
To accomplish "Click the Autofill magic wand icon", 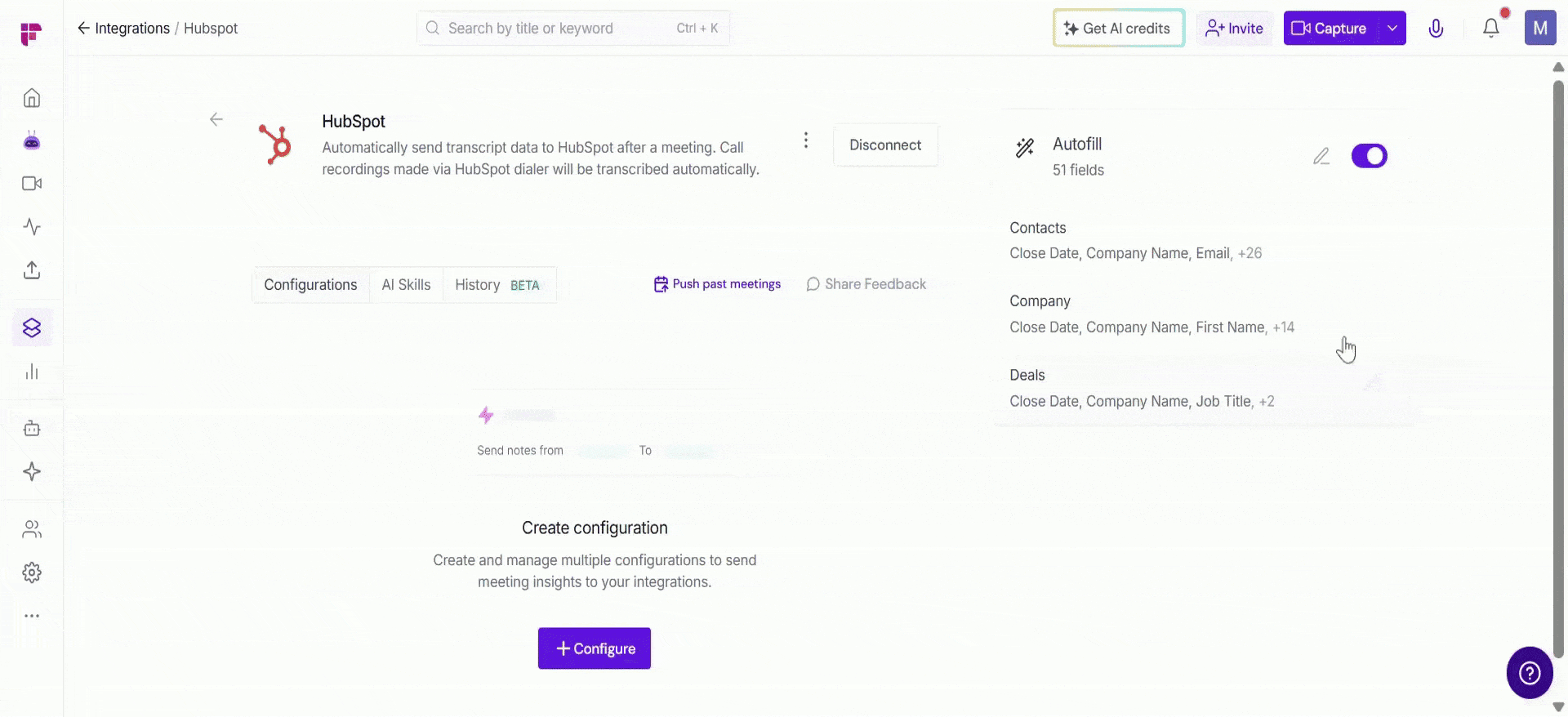I will click(1025, 147).
